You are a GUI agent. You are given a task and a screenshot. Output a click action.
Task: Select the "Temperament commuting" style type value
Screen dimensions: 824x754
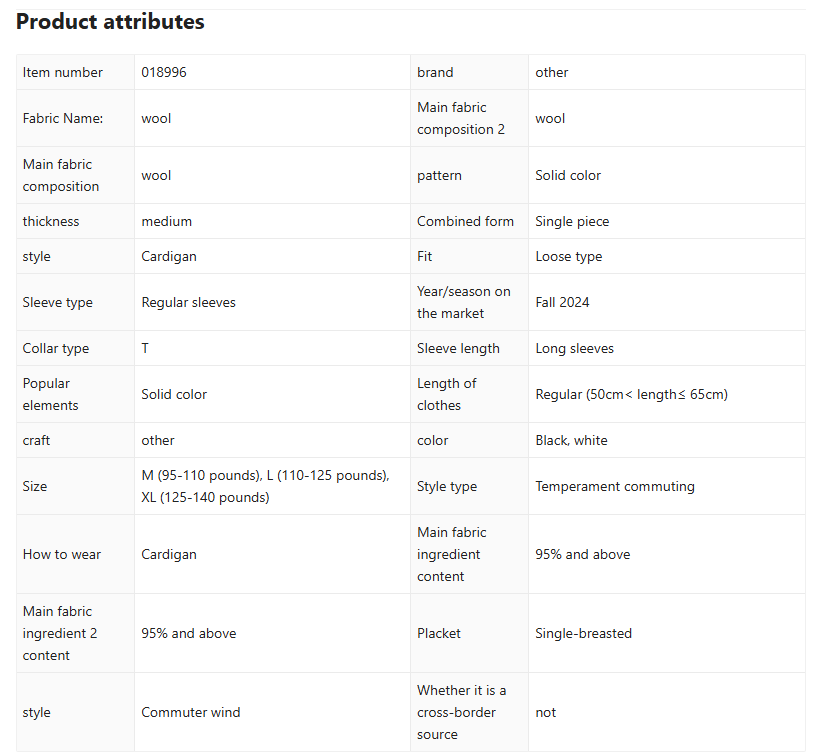tap(614, 486)
